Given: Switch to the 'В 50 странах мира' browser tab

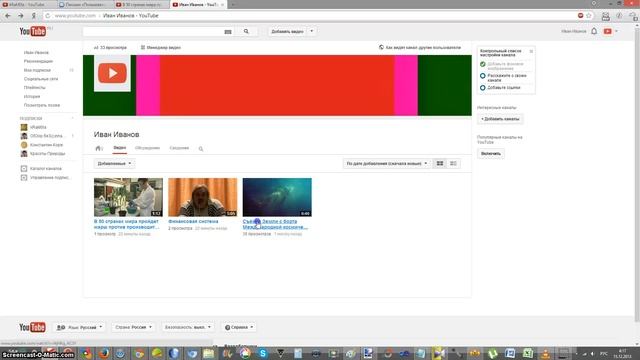Looking at the screenshot, I should 141,4.
